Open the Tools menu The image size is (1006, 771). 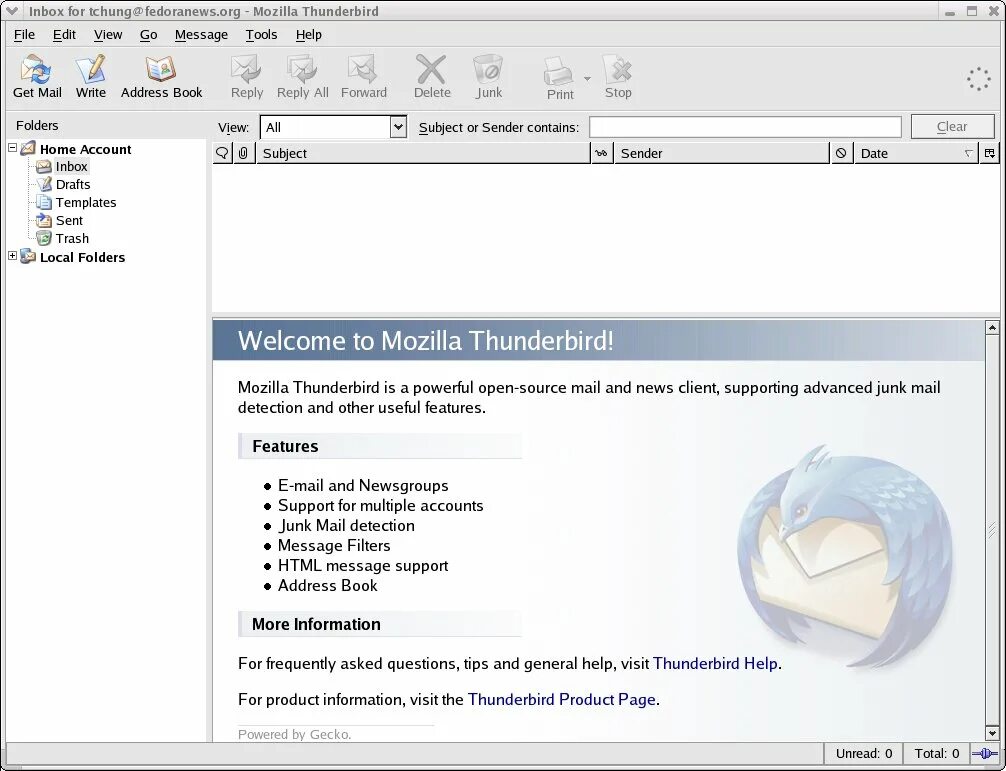pyautogui.click(x=261, y=35)
